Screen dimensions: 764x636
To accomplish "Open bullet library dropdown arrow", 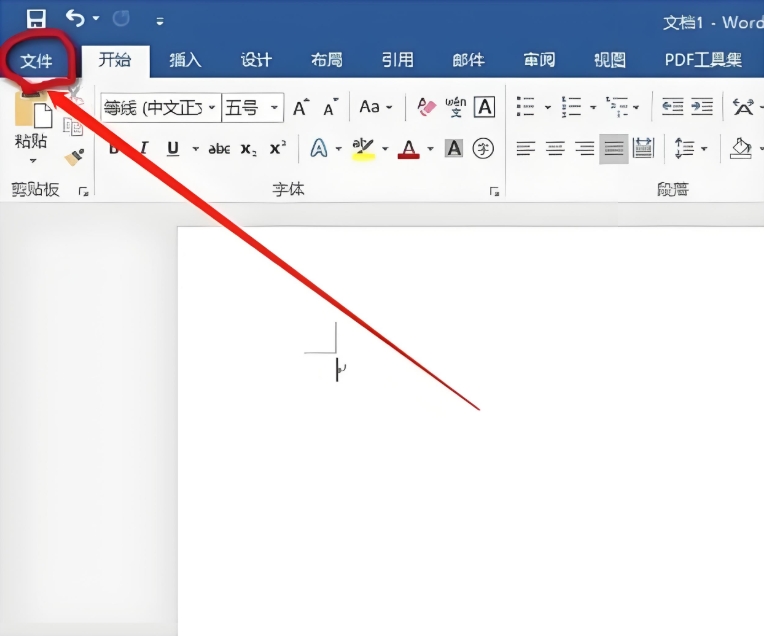I will [548, 107].
